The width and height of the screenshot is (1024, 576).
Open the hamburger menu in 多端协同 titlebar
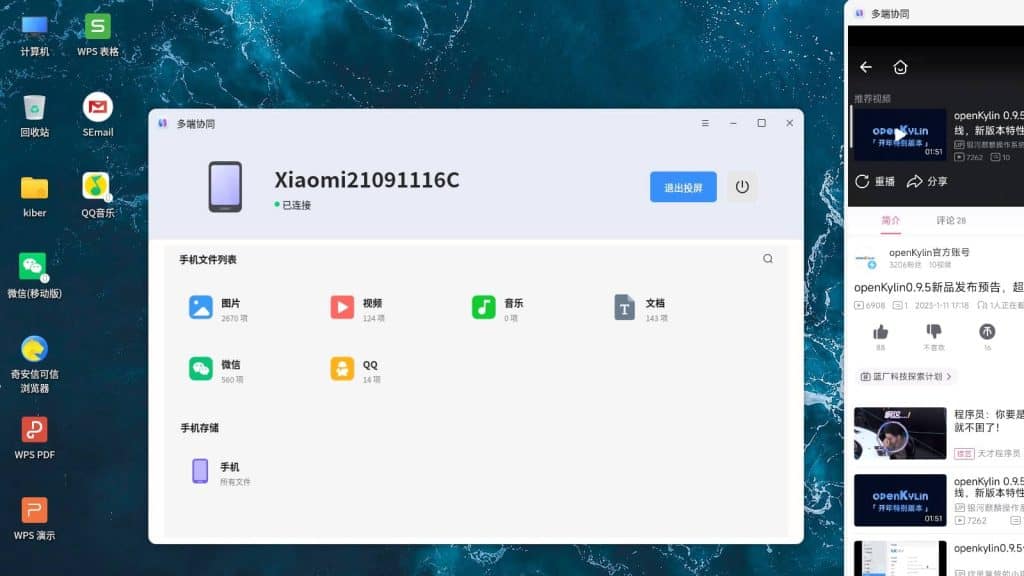pyautogui.click(x=705, y=123)
